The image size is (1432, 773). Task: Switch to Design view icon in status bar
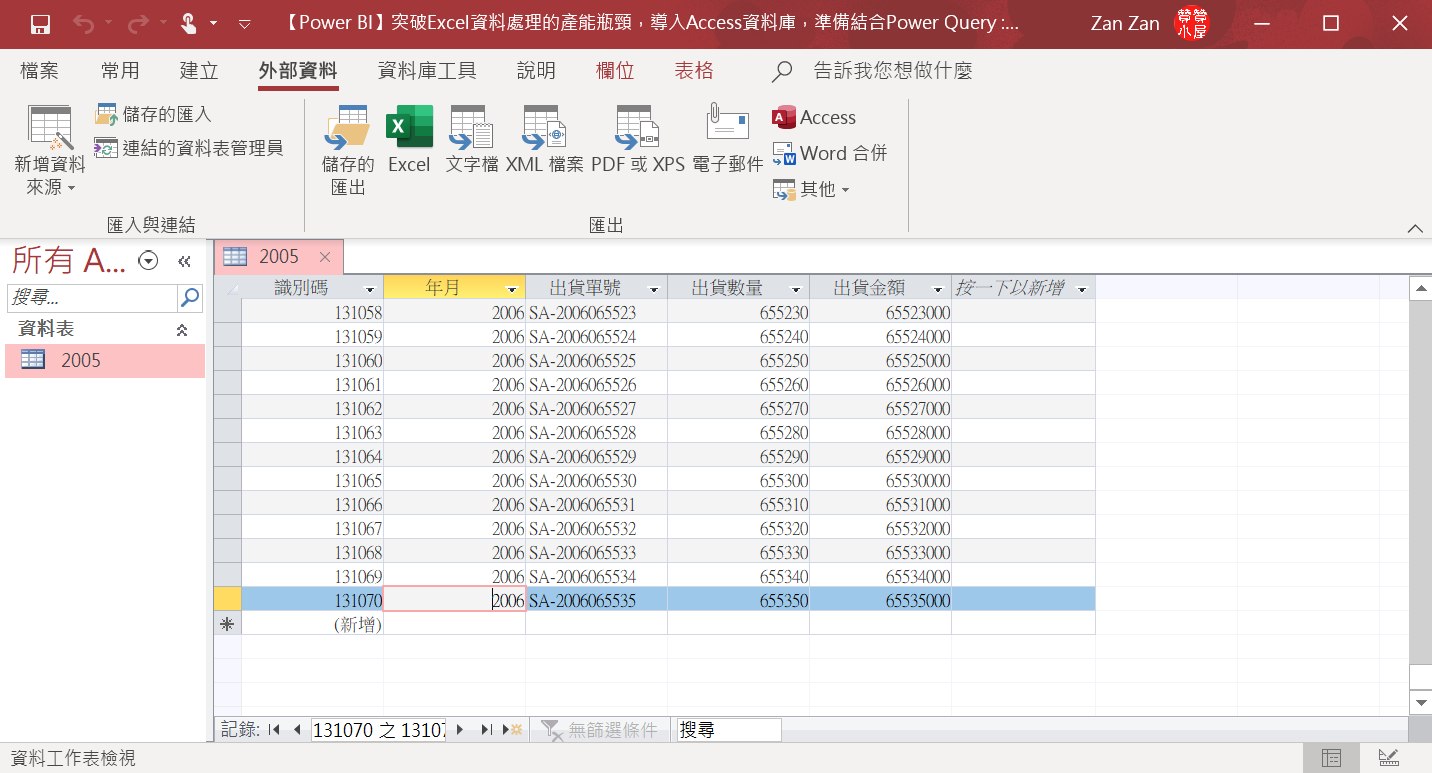pos(1388,758)
